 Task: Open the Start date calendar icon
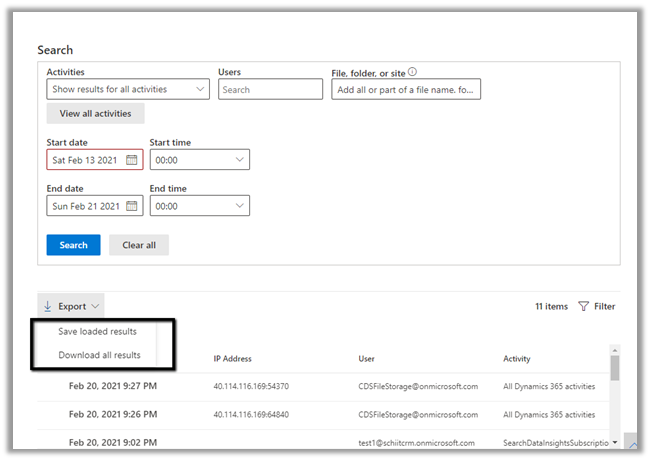[132, 160]
